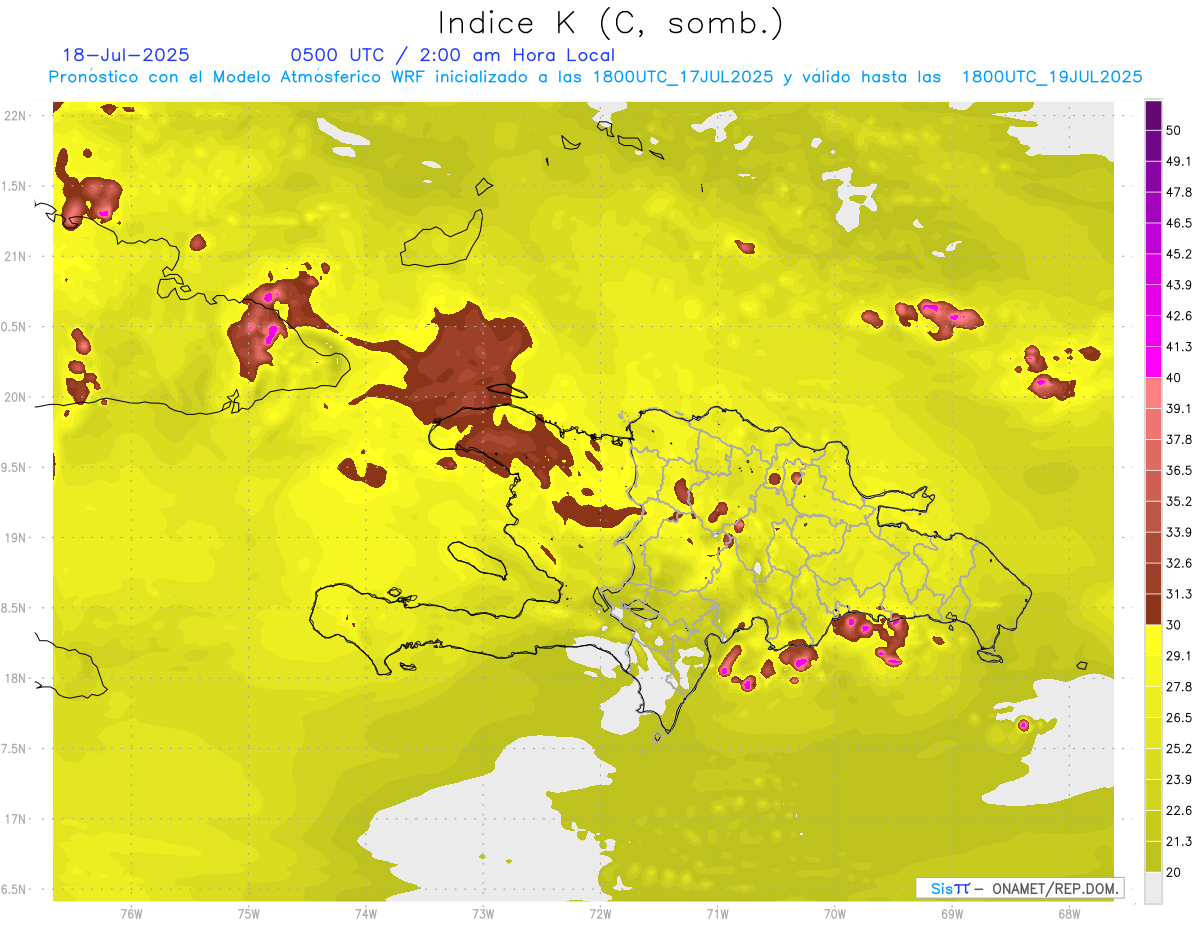The image size is (1200, 927).
Task: Pick the bright yellow swatch between 29.1 and 30
Action: pyautogui.click(x=1153, y=640)
